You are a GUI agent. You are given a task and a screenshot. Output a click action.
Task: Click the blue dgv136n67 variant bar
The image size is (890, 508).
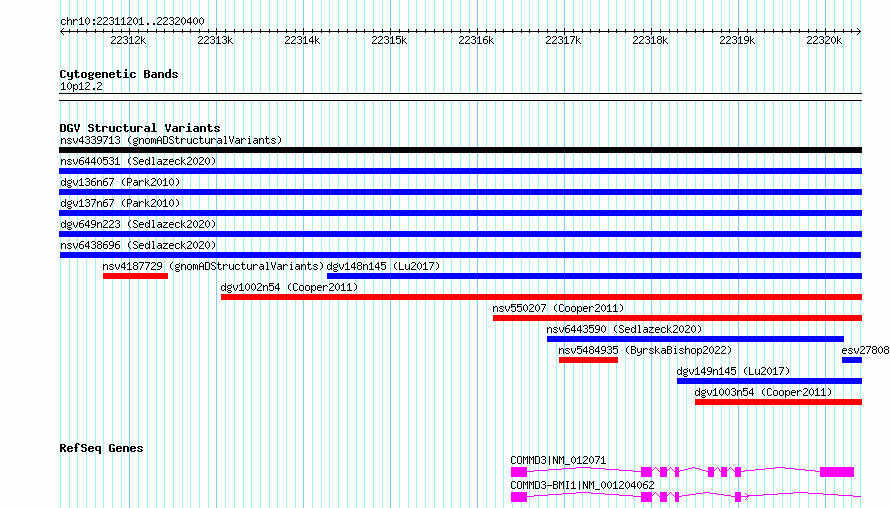[x=460, y=192]
